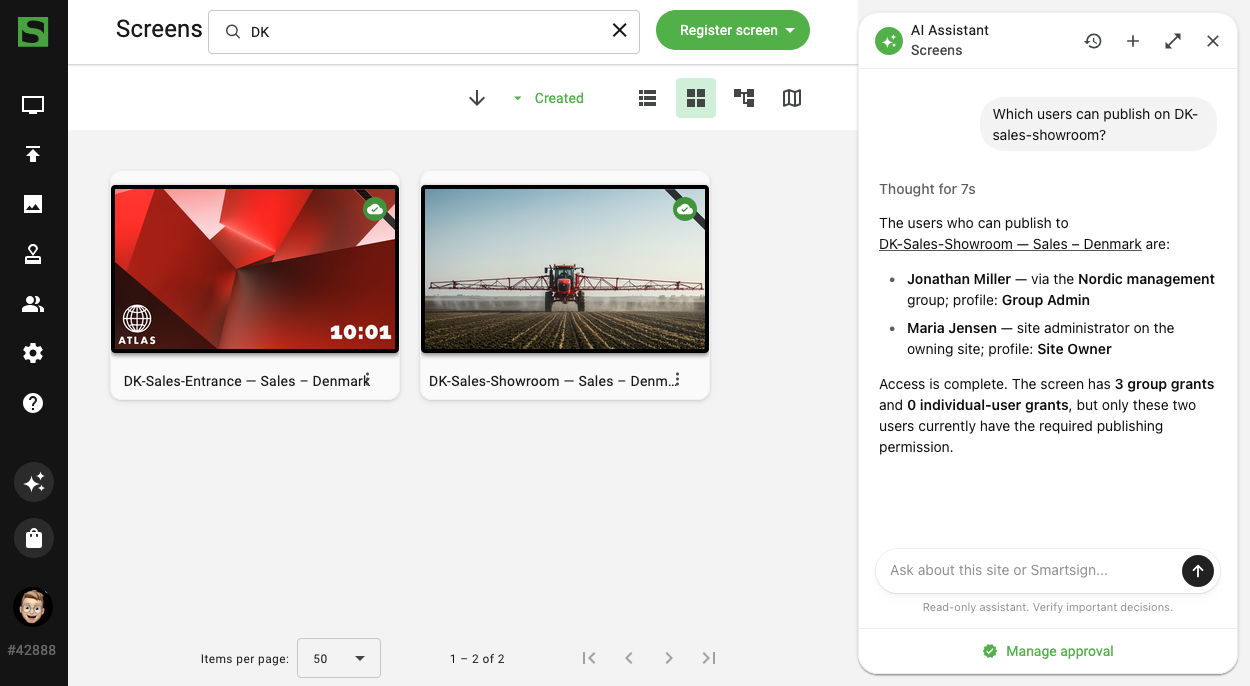
Task: Click the online status badge on DK-Sales-Entrance
Action: click(x=375, y=209)
